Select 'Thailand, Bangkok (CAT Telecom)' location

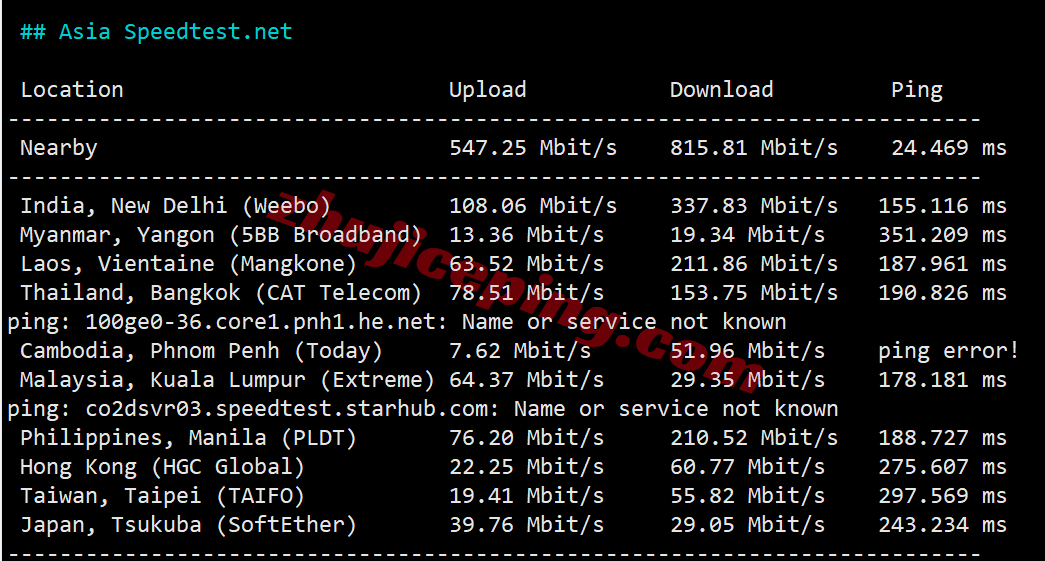[221, 293]
